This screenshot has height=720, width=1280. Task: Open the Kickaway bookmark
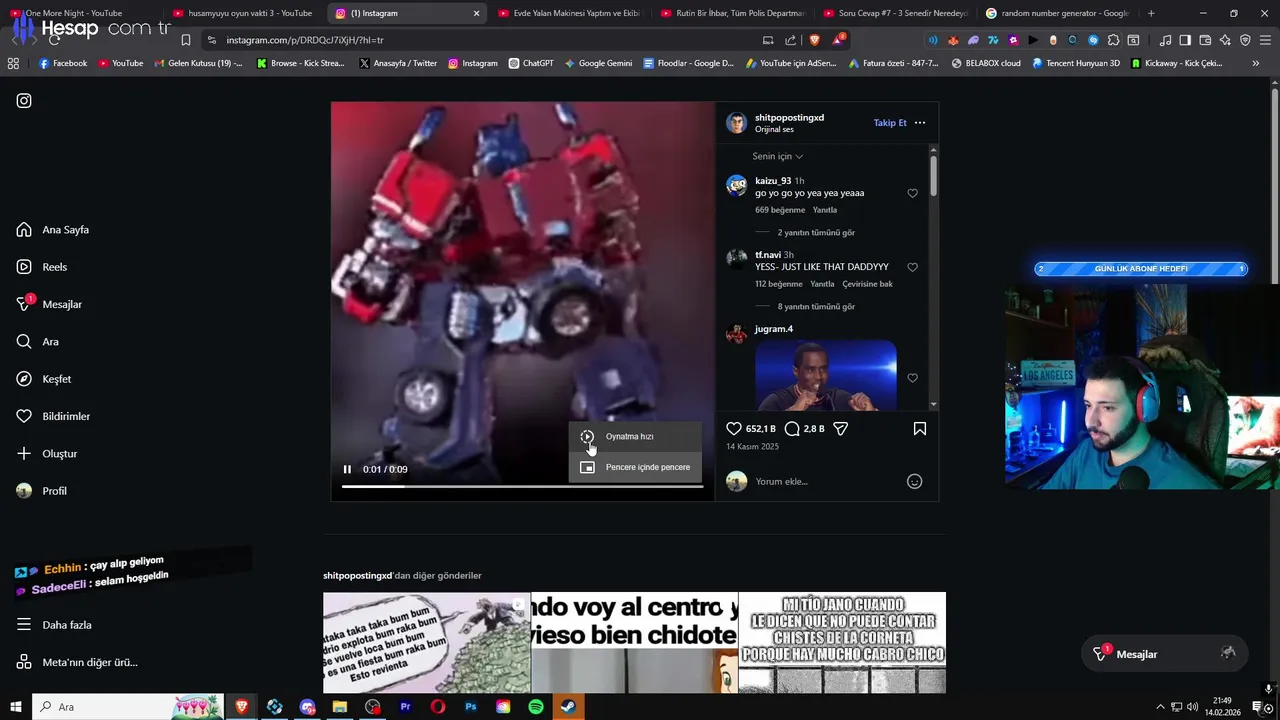click(1177, 63)
